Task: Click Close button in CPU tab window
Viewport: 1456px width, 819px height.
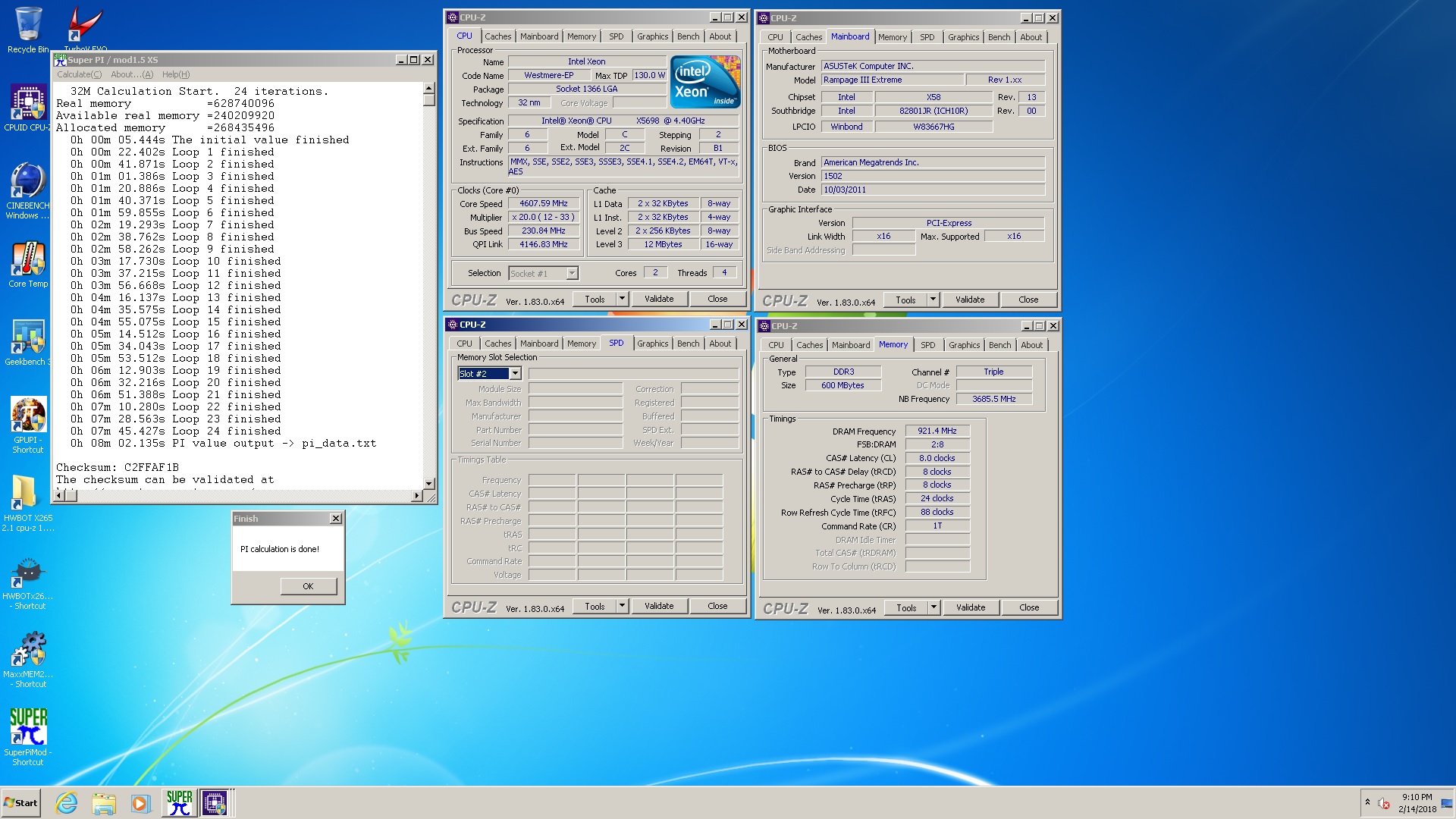Action: [717, 299]
